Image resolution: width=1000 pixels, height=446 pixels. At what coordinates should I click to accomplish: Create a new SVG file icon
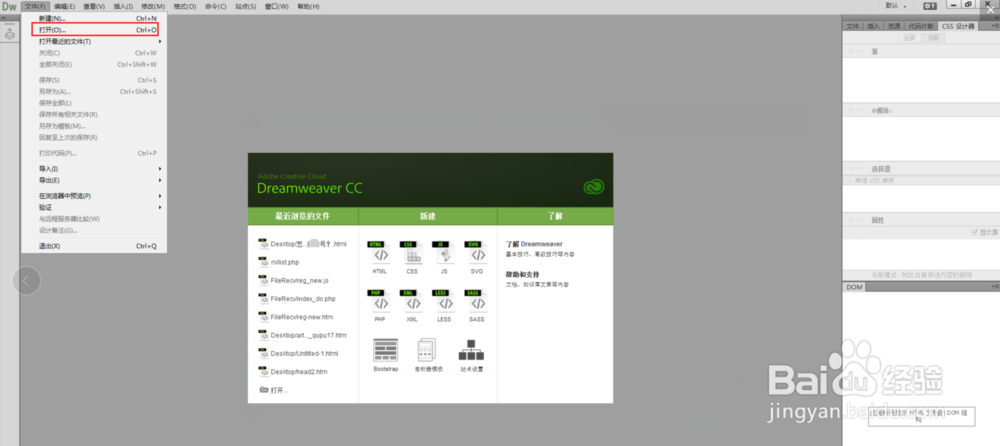point(477,253)
